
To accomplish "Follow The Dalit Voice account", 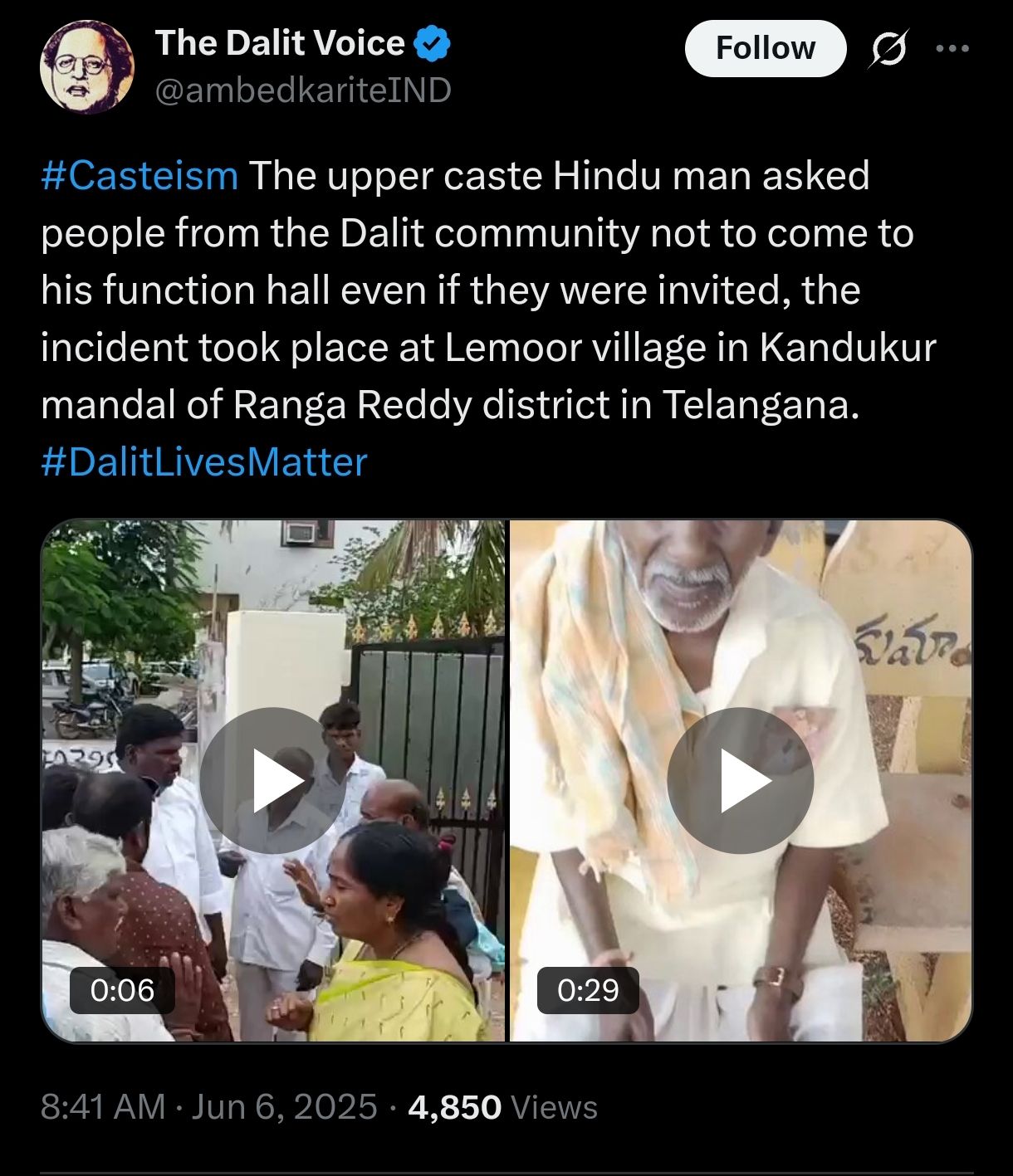I will tap(766, 48).
